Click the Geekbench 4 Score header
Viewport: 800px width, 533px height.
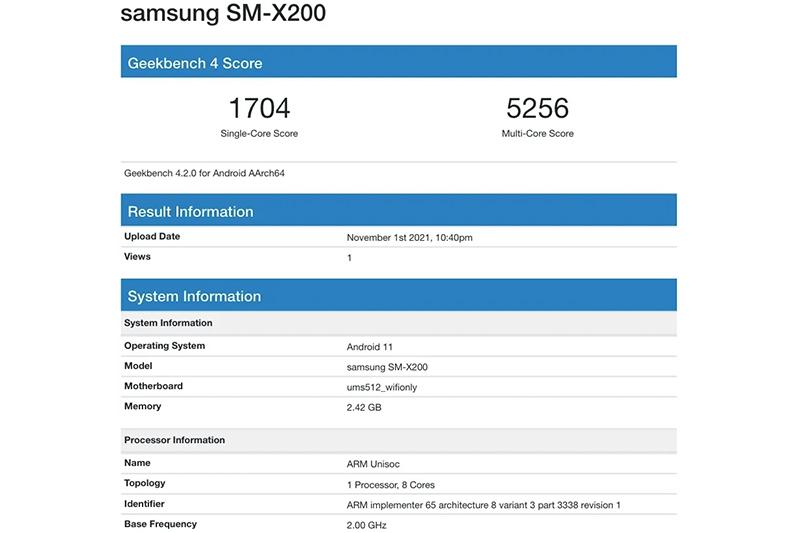[x=195, y=63]
